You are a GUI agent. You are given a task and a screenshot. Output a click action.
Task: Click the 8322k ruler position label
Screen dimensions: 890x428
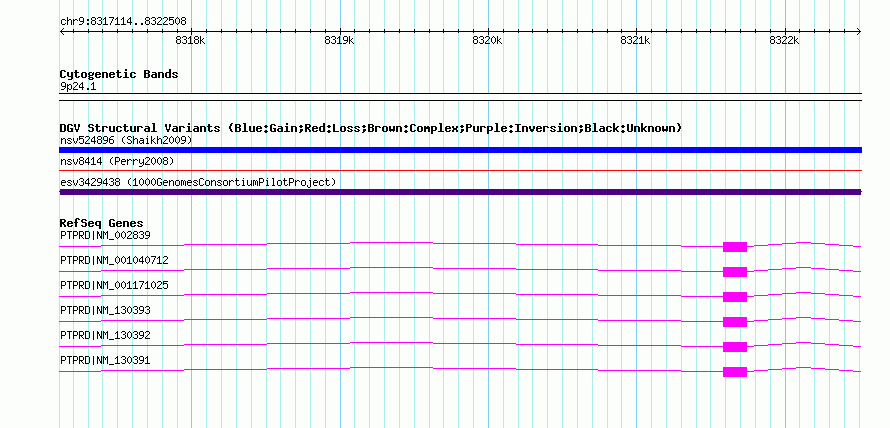[x=784, y=40]
